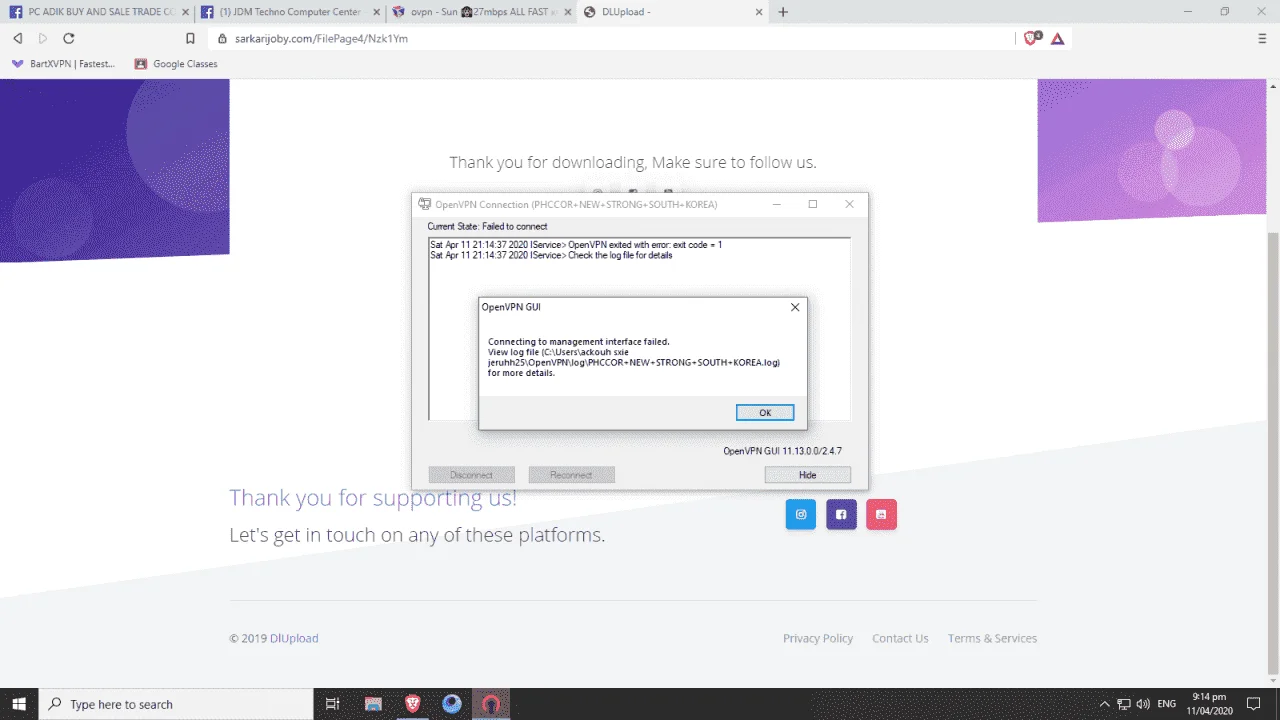This screenshot has height=720, width=1280.
Task: Open the Instagram social icon on the page
Action: click(801, 514)
